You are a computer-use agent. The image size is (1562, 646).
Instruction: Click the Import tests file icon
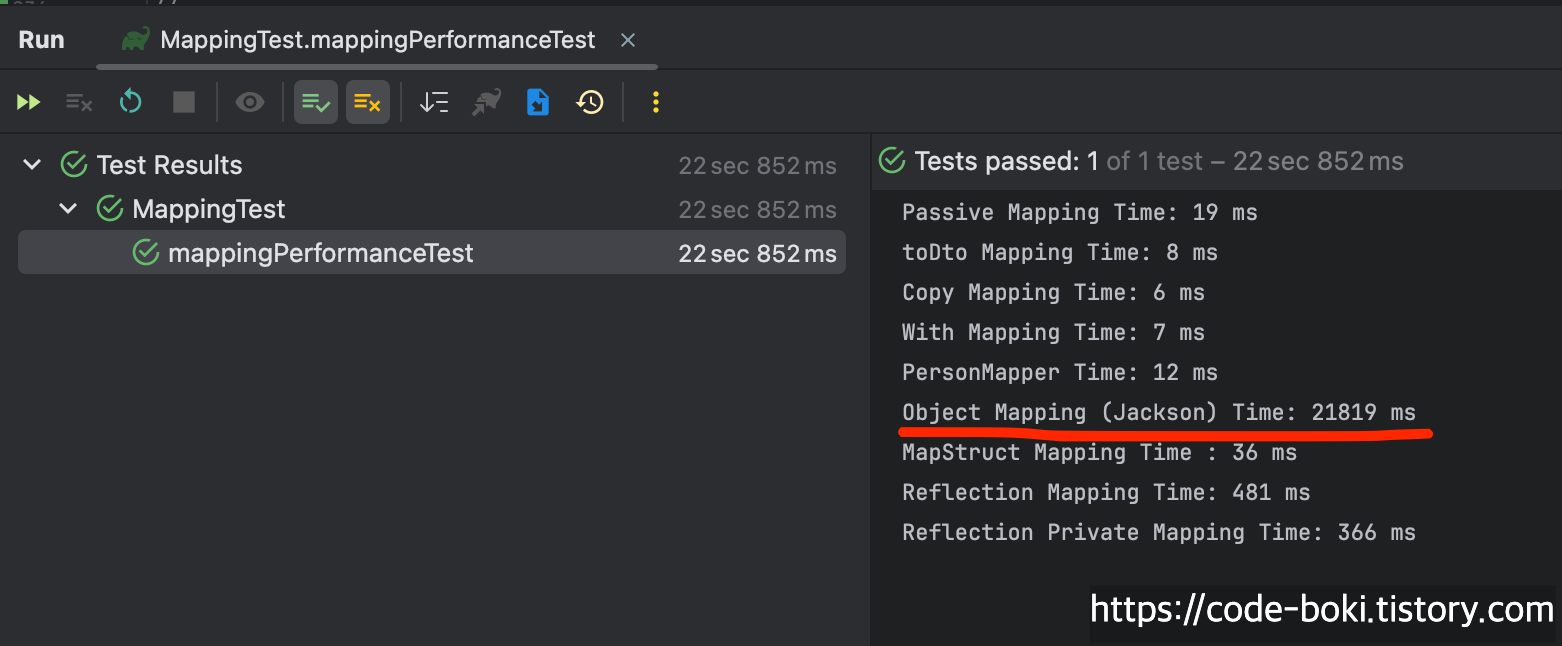538,102
